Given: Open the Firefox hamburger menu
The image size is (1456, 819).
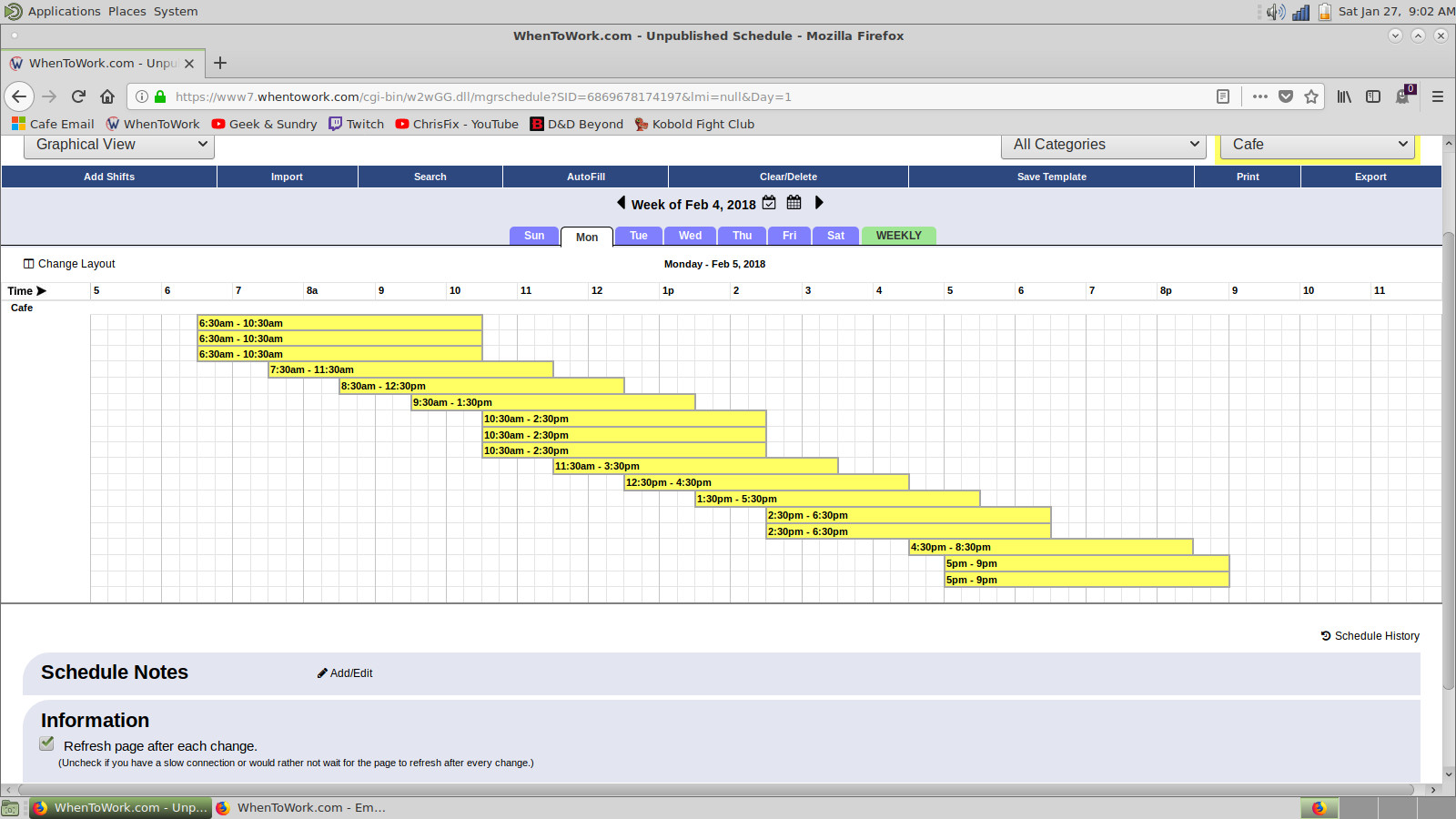Looking at the screenshot, I should coord(1438,96).
